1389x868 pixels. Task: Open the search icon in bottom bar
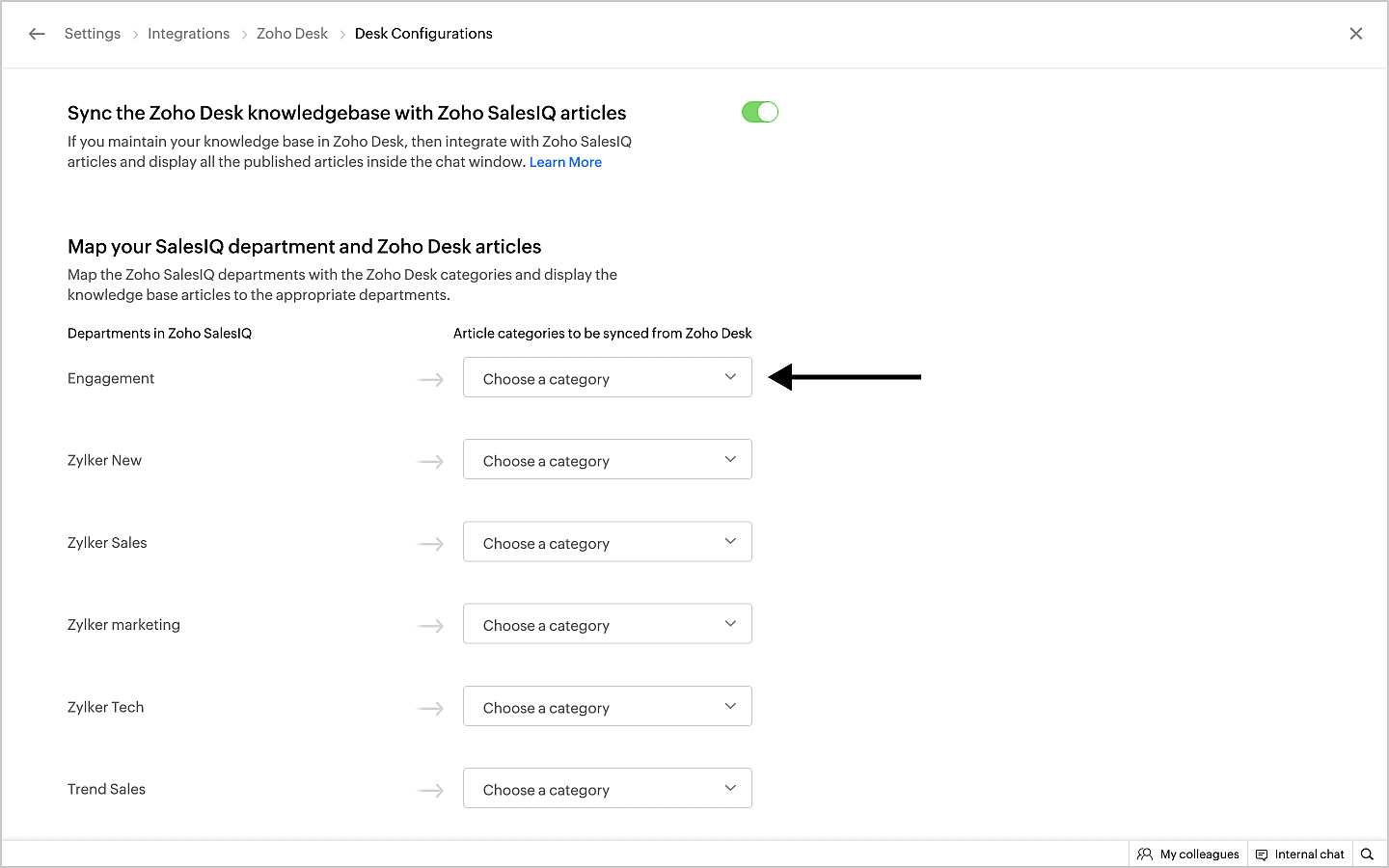1367,854
